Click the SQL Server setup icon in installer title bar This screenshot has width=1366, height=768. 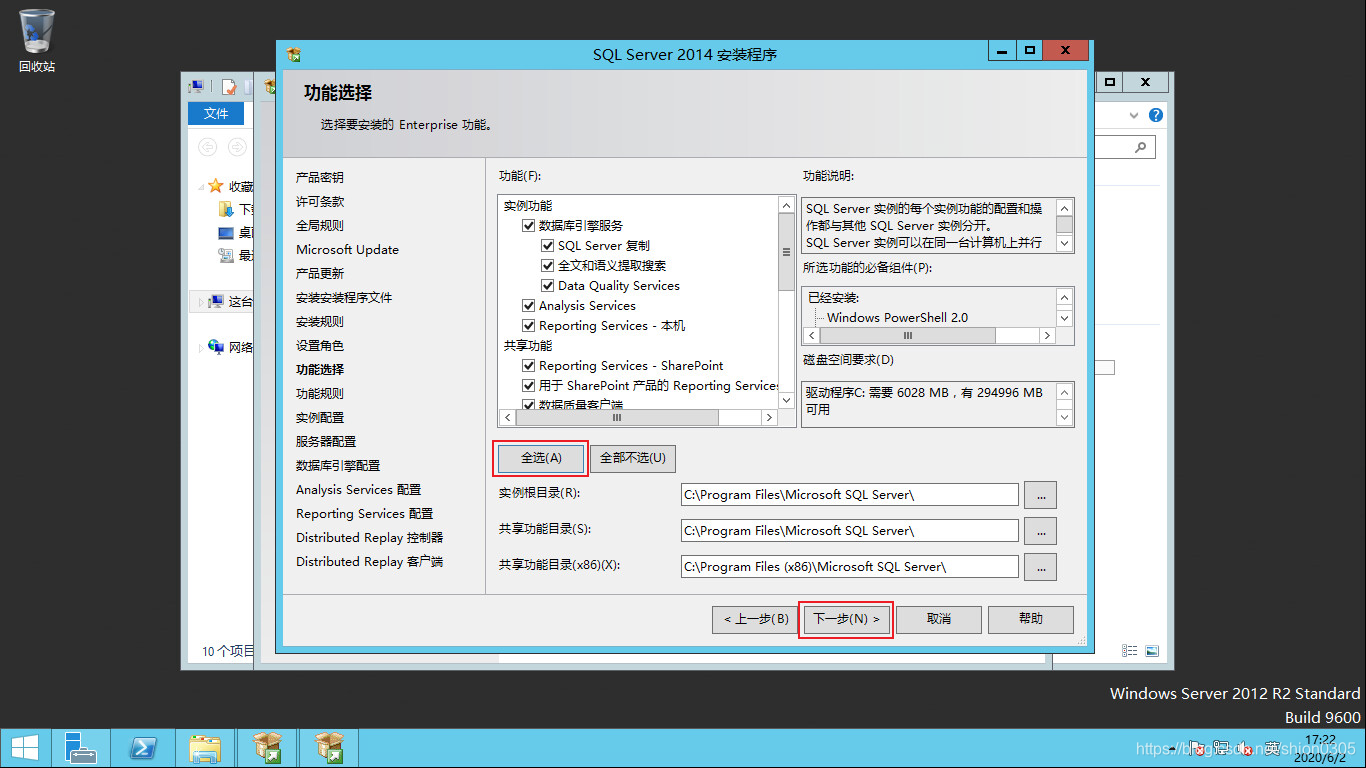pos(293,54)
